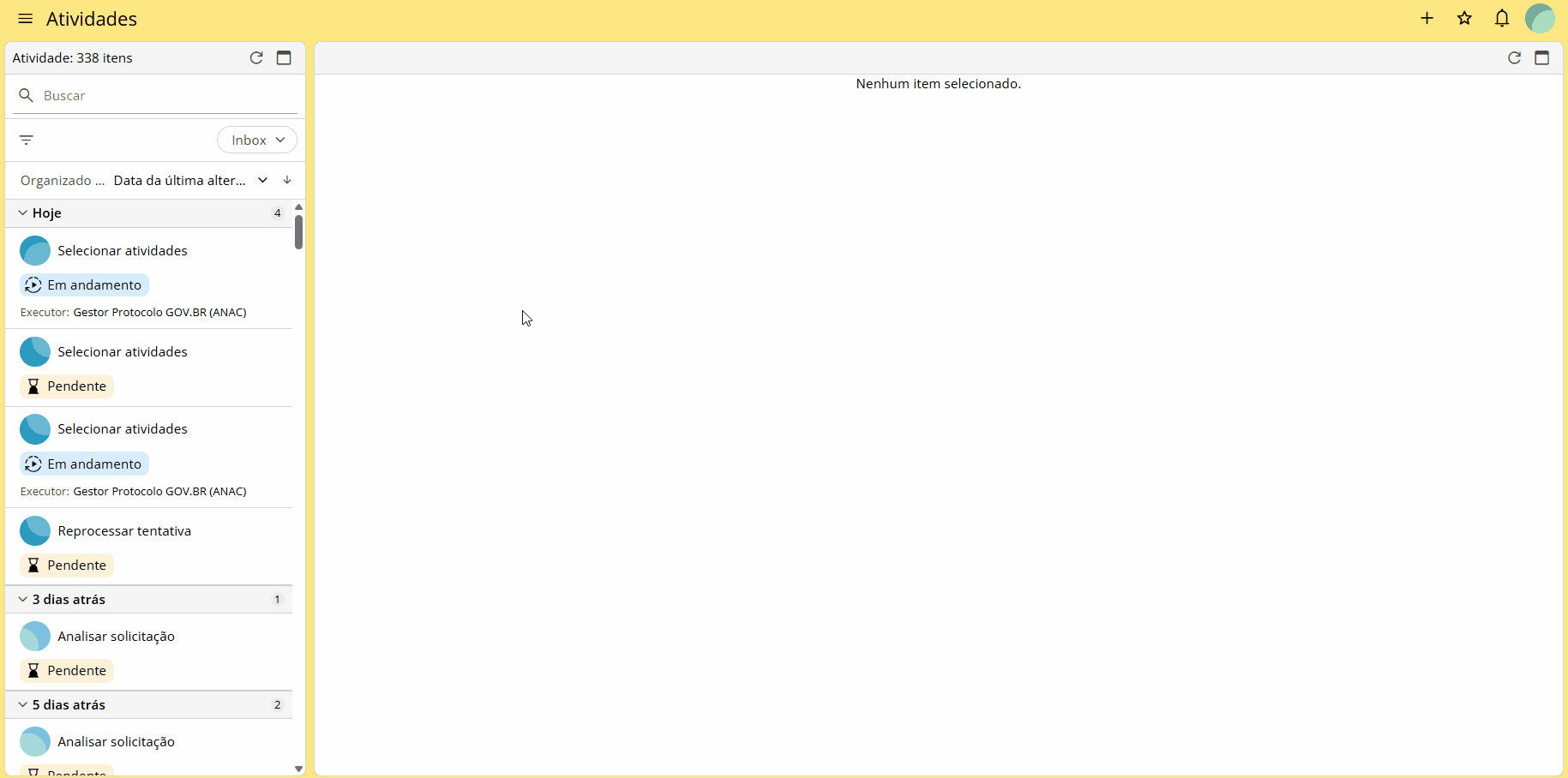This screenshot has width=1568, height=778.
Task: Collapse the '3 dias atrás' group
Action: 22,599
